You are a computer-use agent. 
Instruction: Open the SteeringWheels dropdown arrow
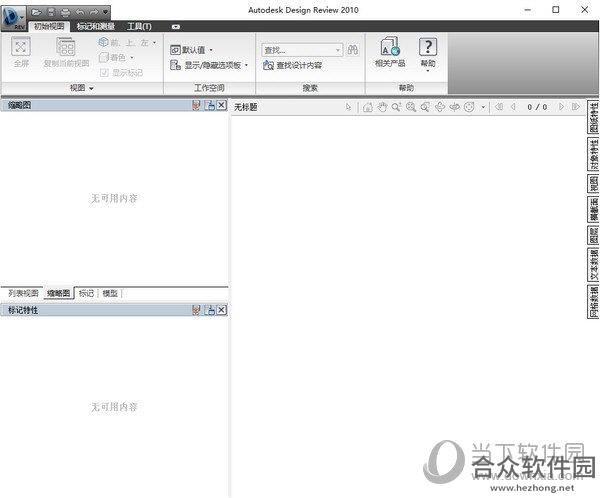(483, 107)
